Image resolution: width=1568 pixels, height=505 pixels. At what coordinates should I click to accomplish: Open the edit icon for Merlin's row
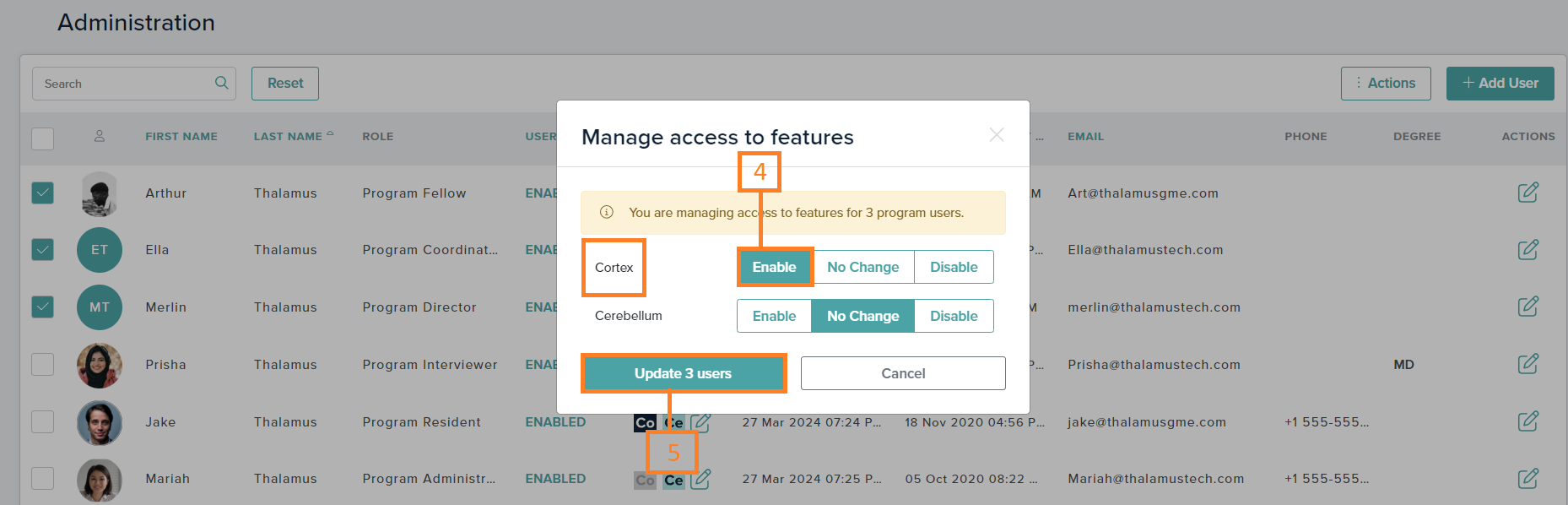coord(1527,307)
